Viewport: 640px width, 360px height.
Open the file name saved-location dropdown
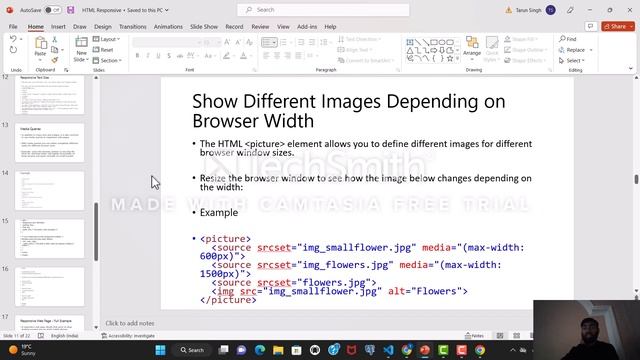[167, 10]
